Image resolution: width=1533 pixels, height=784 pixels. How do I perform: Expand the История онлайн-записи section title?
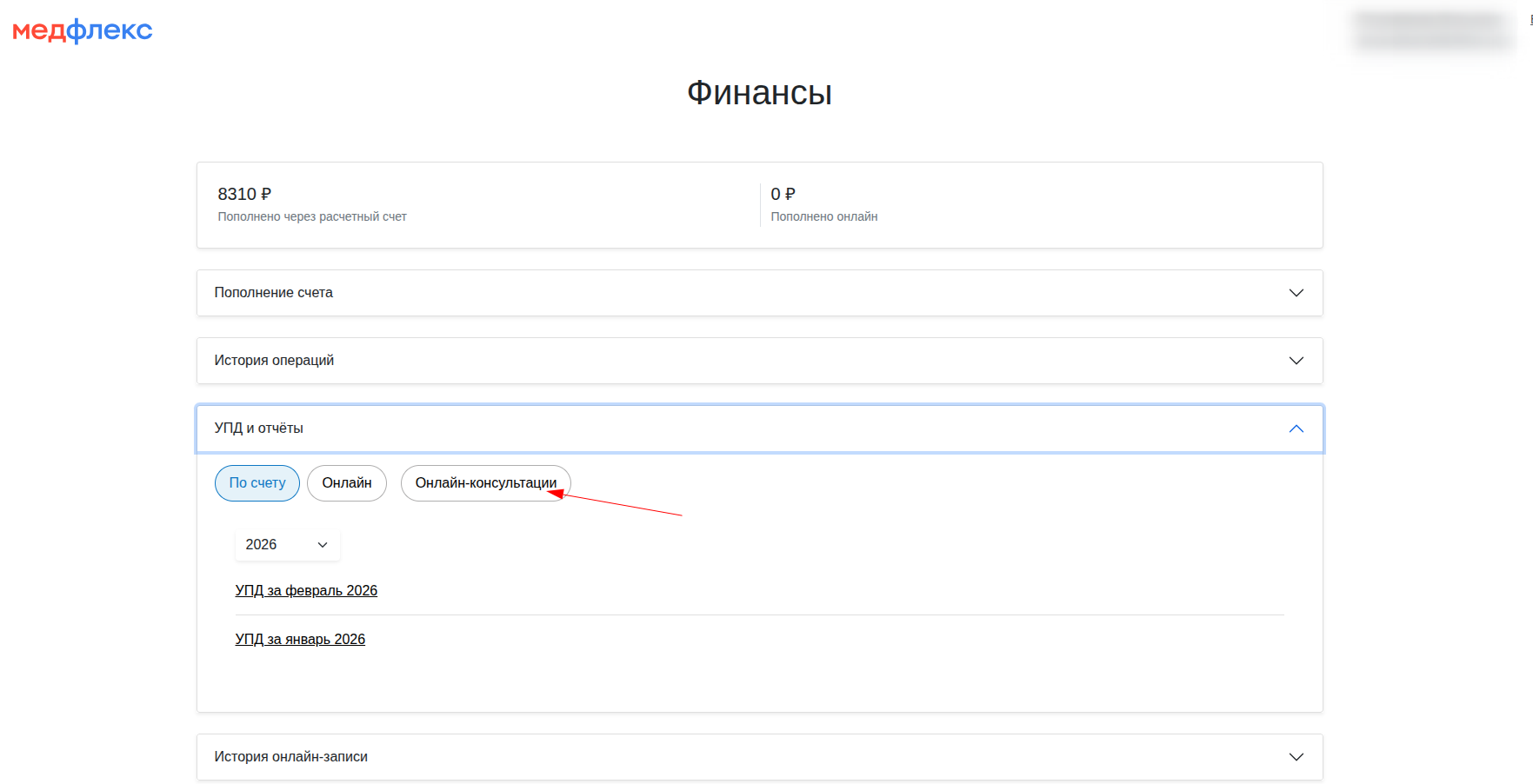291,757
